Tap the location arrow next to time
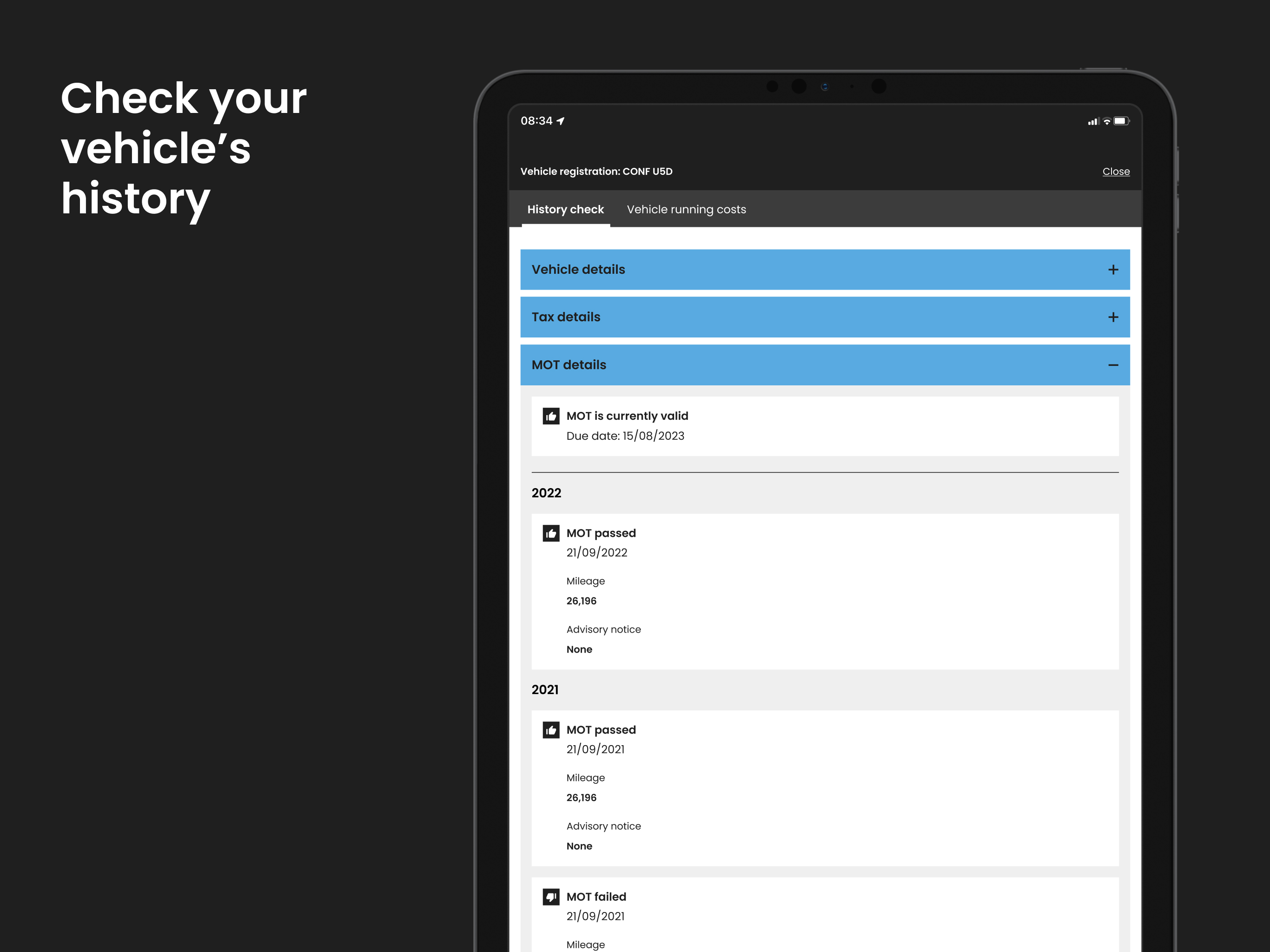The height and width of the screenshot is (952, 1270). coord(561,121)
